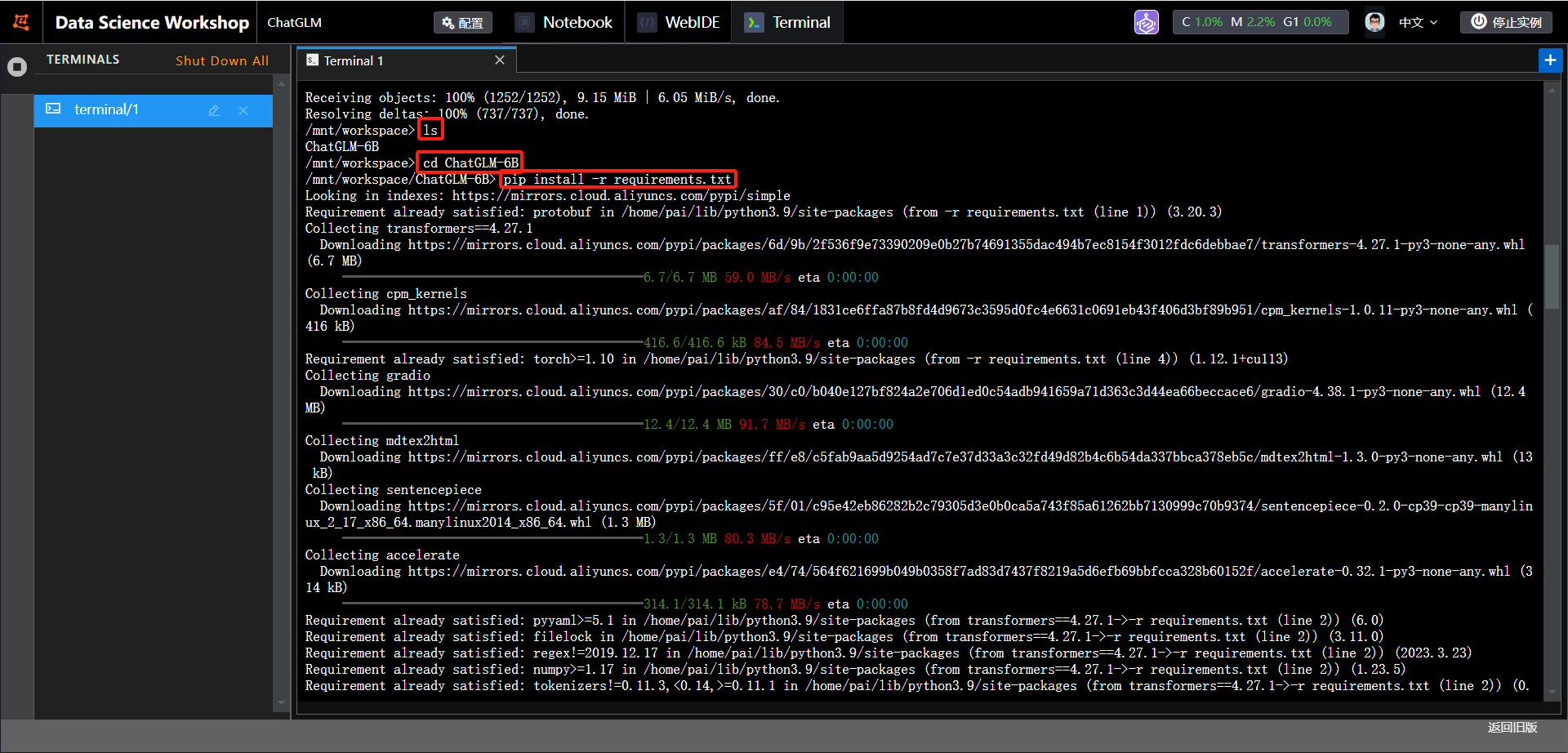This screenshot has height=753, width=1568.
Task: Click 返回旧版 to return to old version
Action: point(1512,727)
